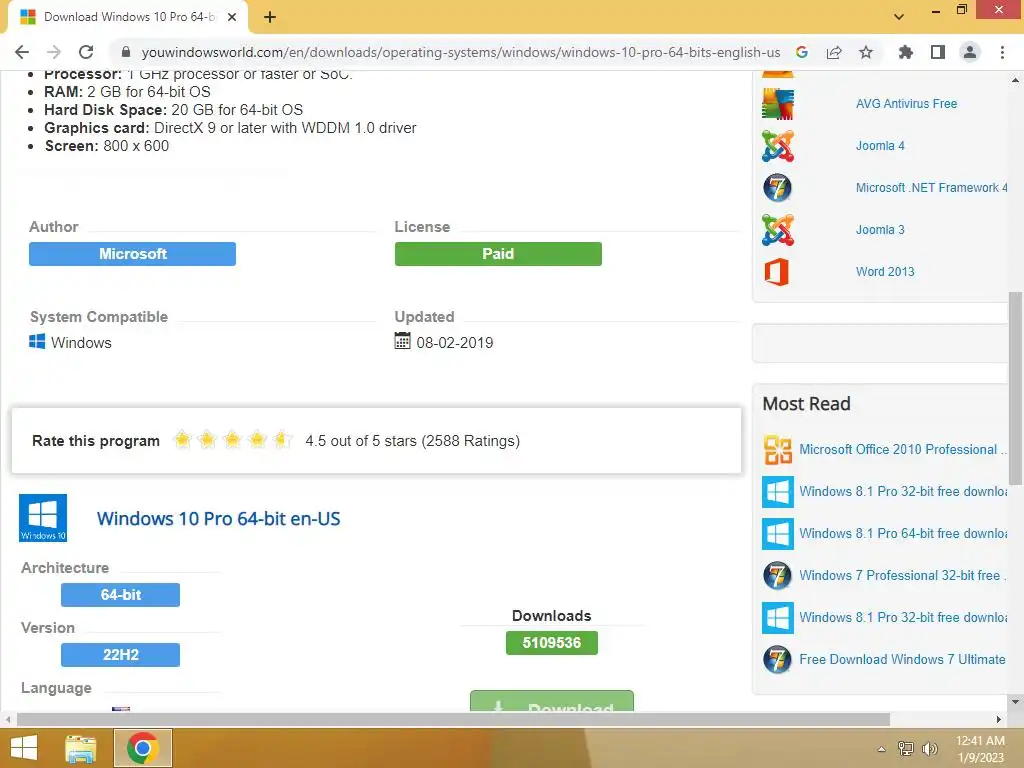The width and height of the screenshot is (1024, 768).
Task: Click the AVG Antivirus Free icon
Action: pyautogui.click(x=777, y=104)
